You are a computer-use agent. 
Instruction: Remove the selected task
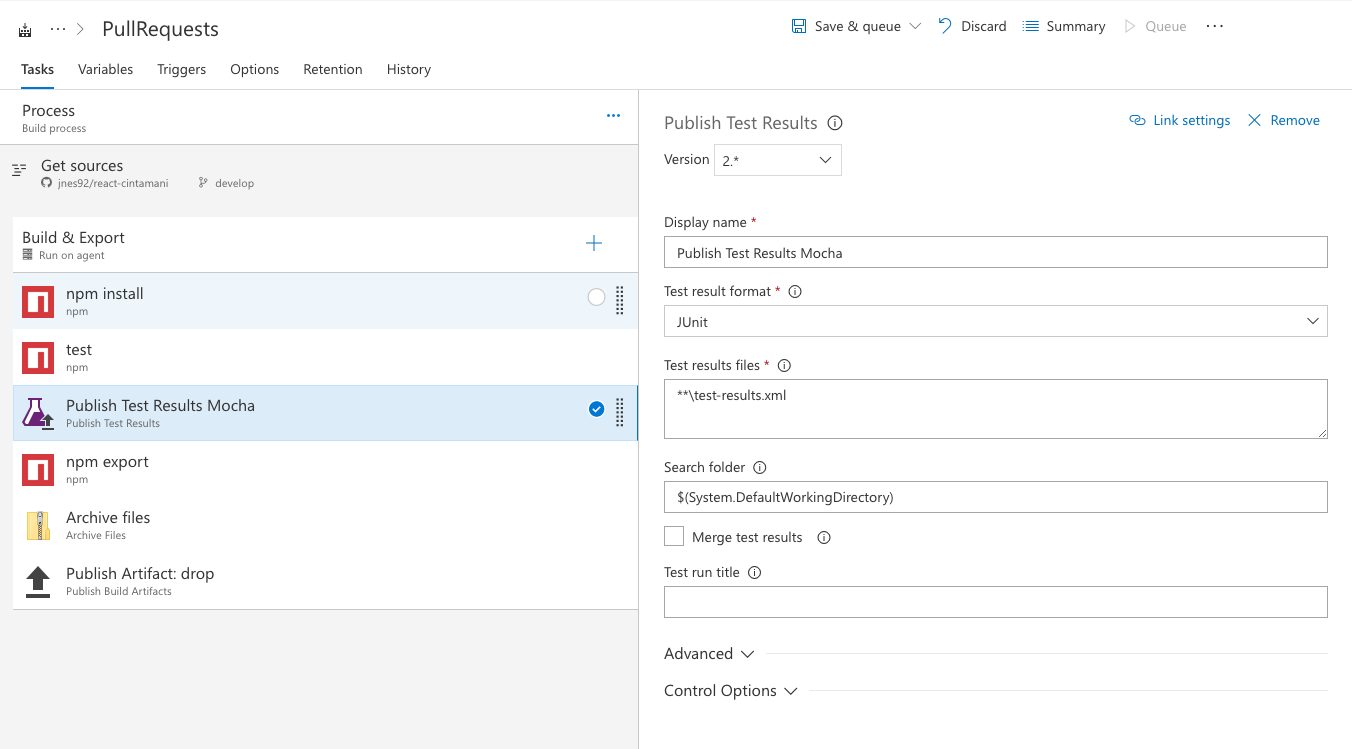(x=1283, y=120)
